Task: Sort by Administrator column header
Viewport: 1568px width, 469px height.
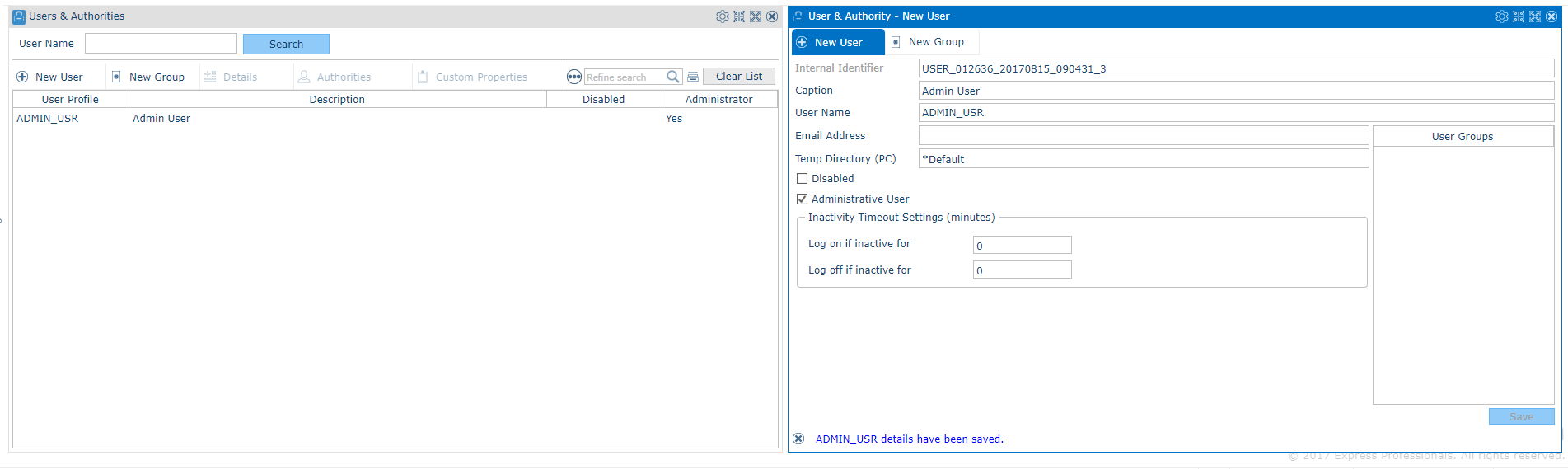Action: click(719, 99)
